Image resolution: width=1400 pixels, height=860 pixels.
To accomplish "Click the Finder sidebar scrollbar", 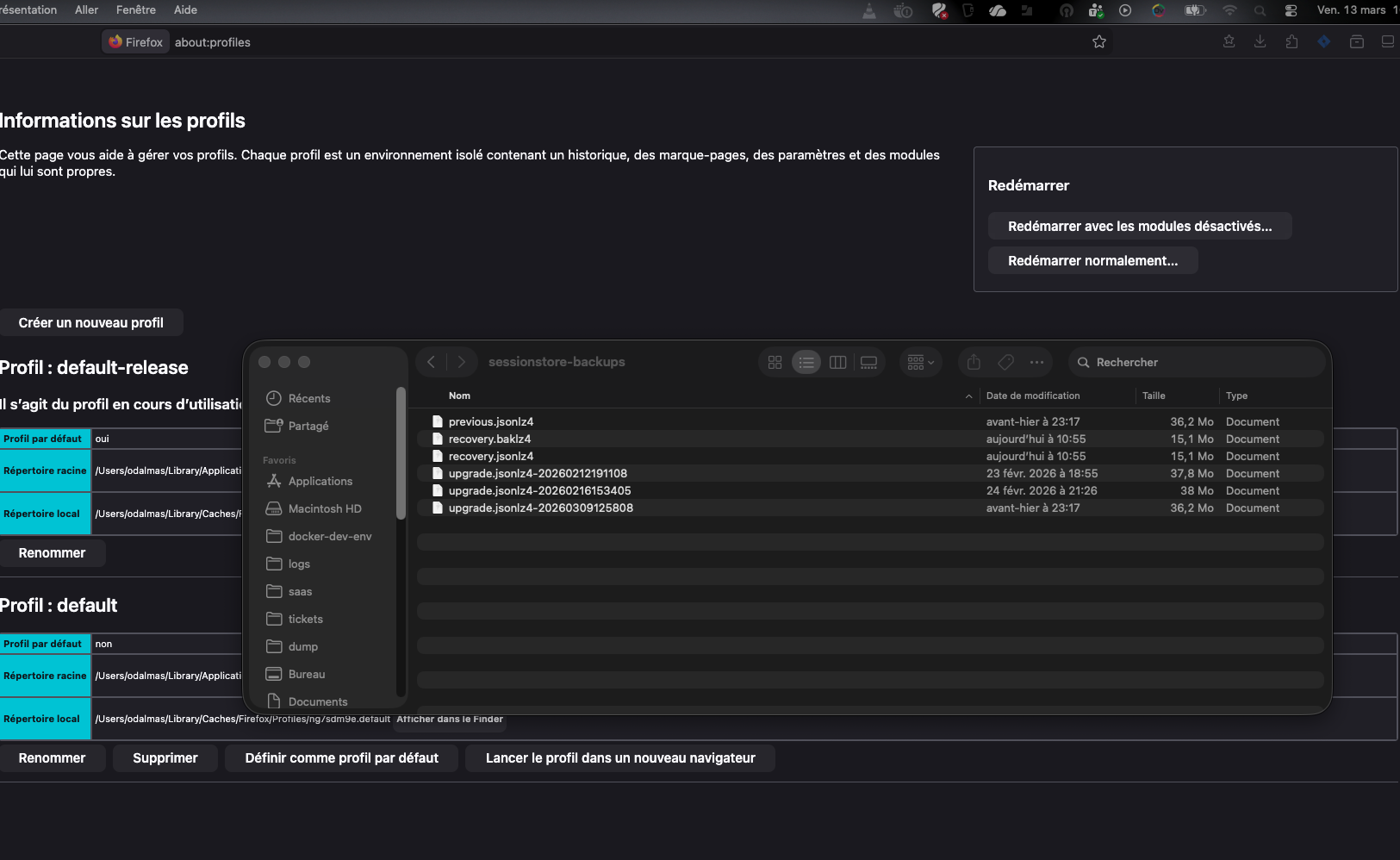I will 401,453.
